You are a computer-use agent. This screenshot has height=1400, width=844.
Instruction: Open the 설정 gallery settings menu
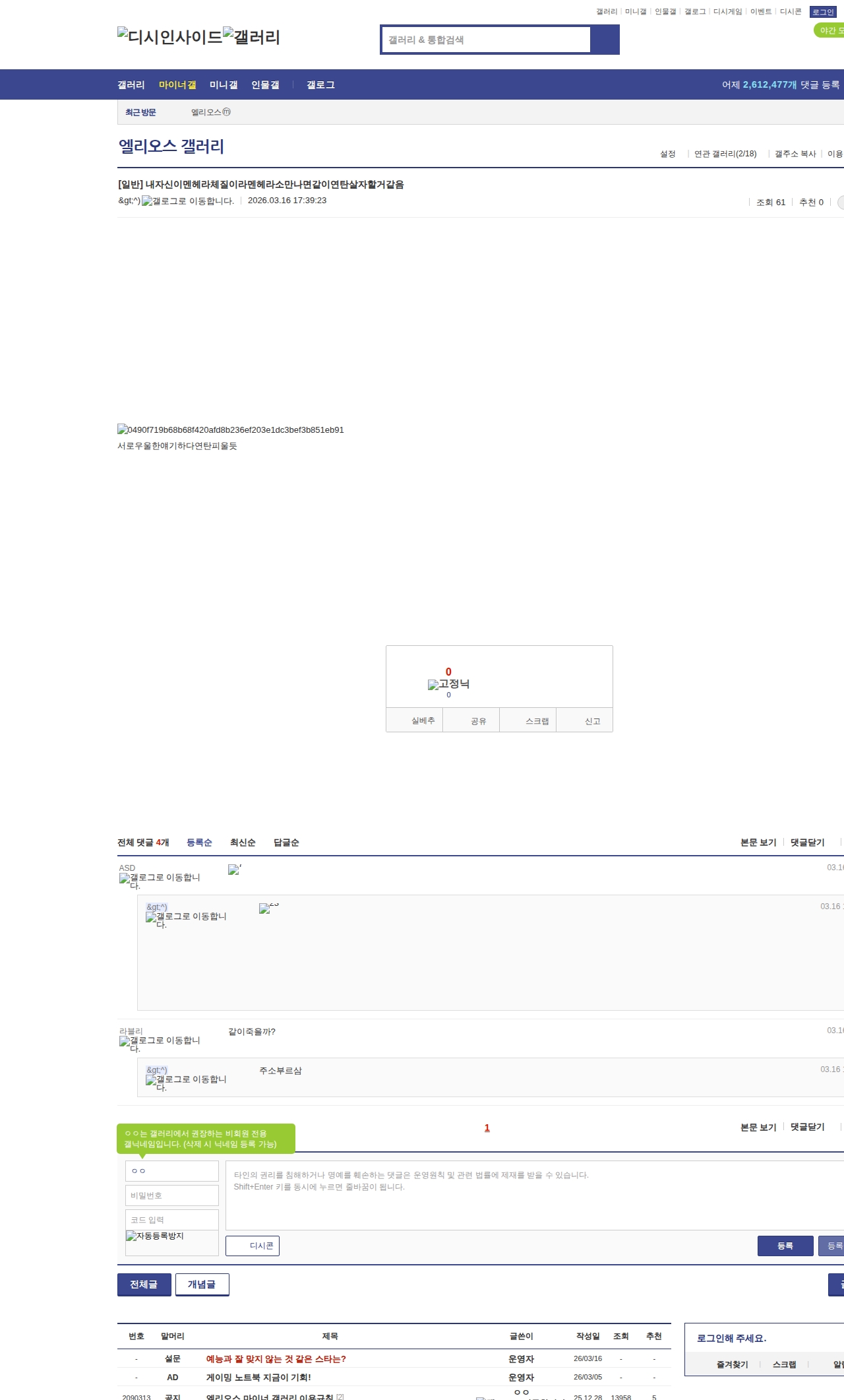667,154
